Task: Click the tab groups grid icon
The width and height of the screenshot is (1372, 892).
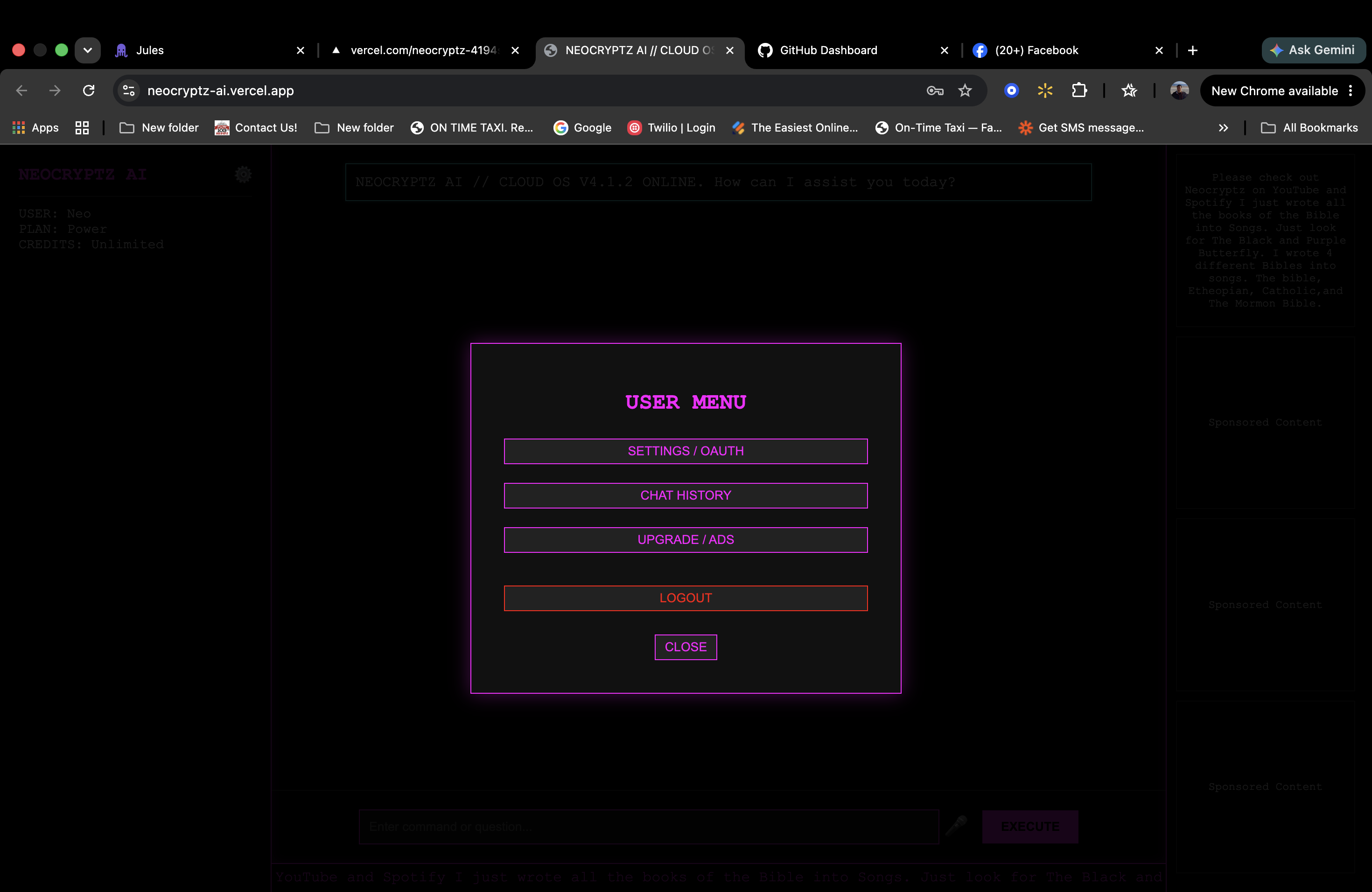Action: pos(82,128)
